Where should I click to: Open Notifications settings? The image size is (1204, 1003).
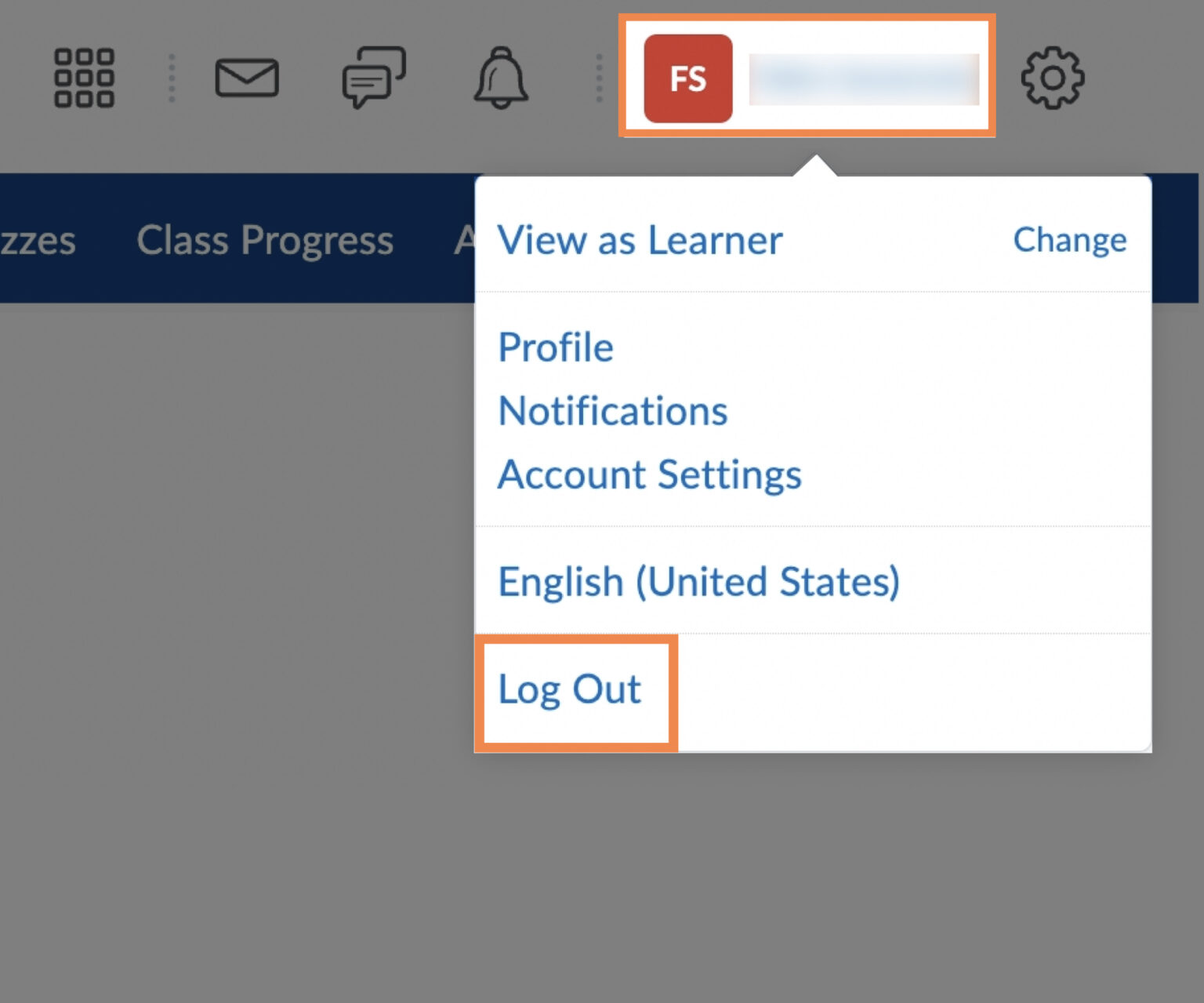pos(613,410)
